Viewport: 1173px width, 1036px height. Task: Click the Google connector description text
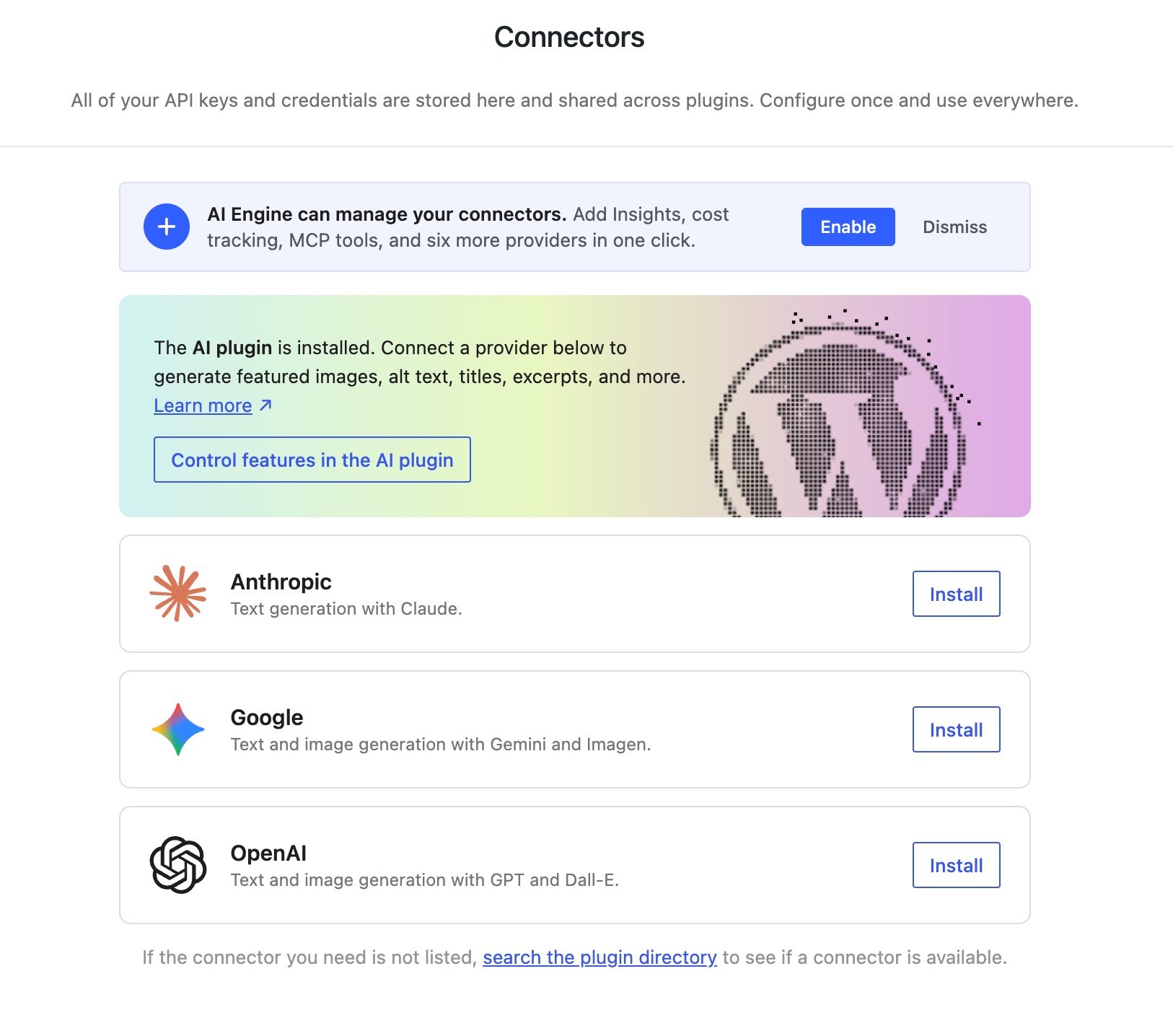440,744
